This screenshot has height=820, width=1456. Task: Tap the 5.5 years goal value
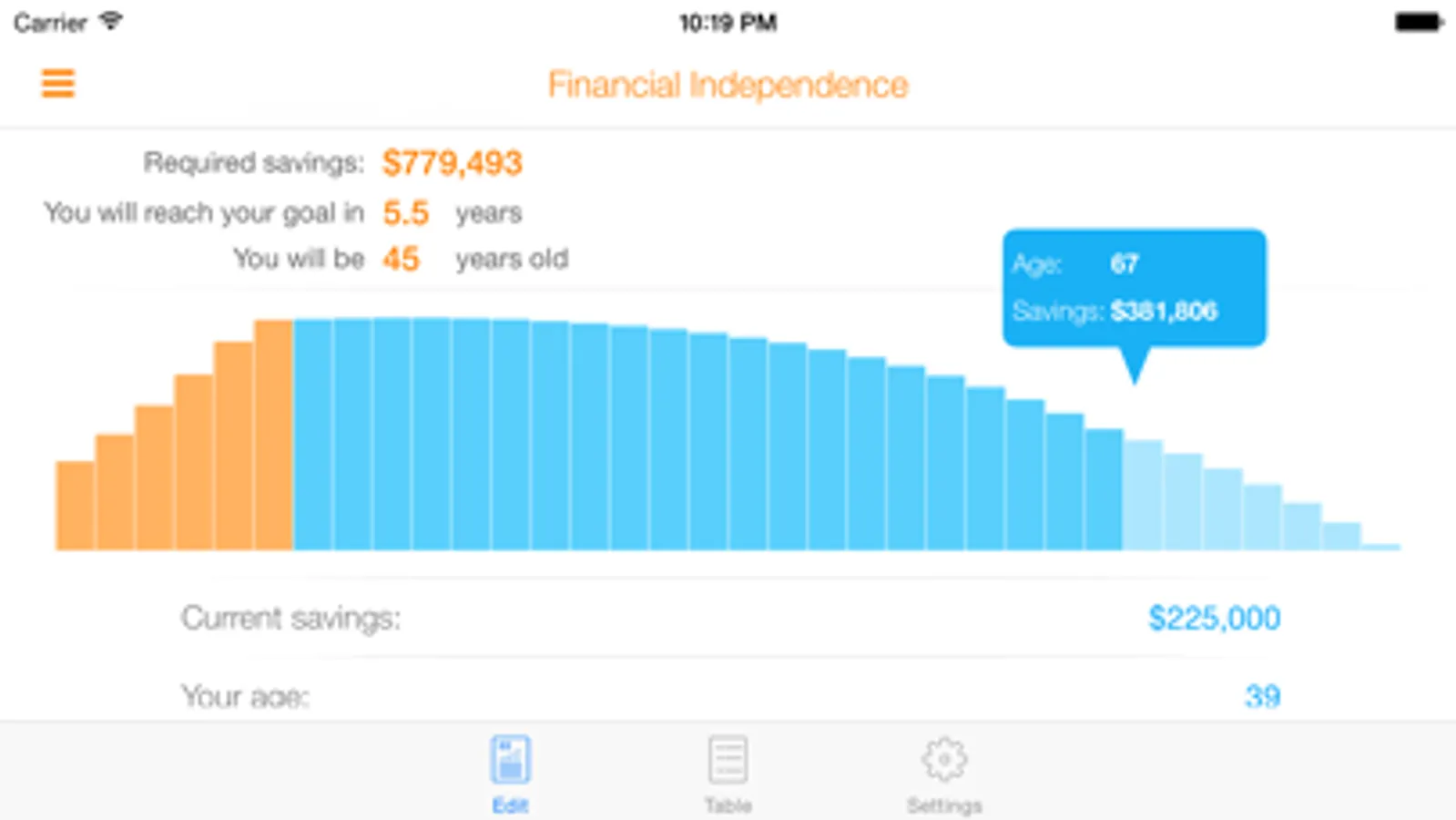[405, 213]
